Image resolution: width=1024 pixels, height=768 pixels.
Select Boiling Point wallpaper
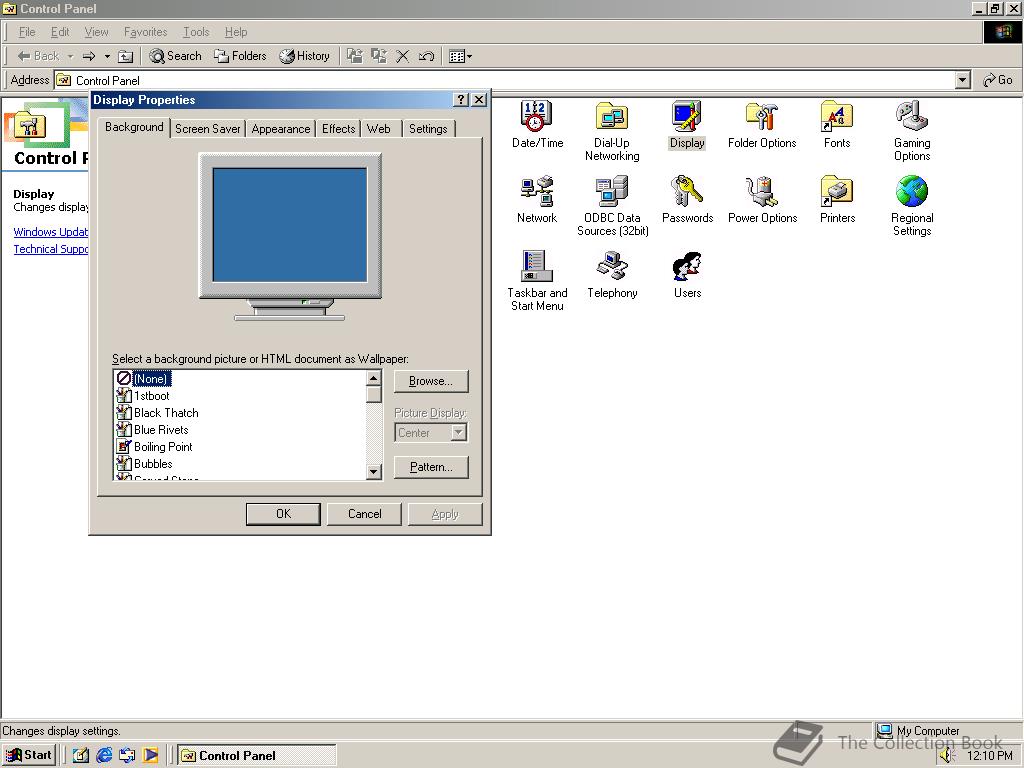pos(155,447)
